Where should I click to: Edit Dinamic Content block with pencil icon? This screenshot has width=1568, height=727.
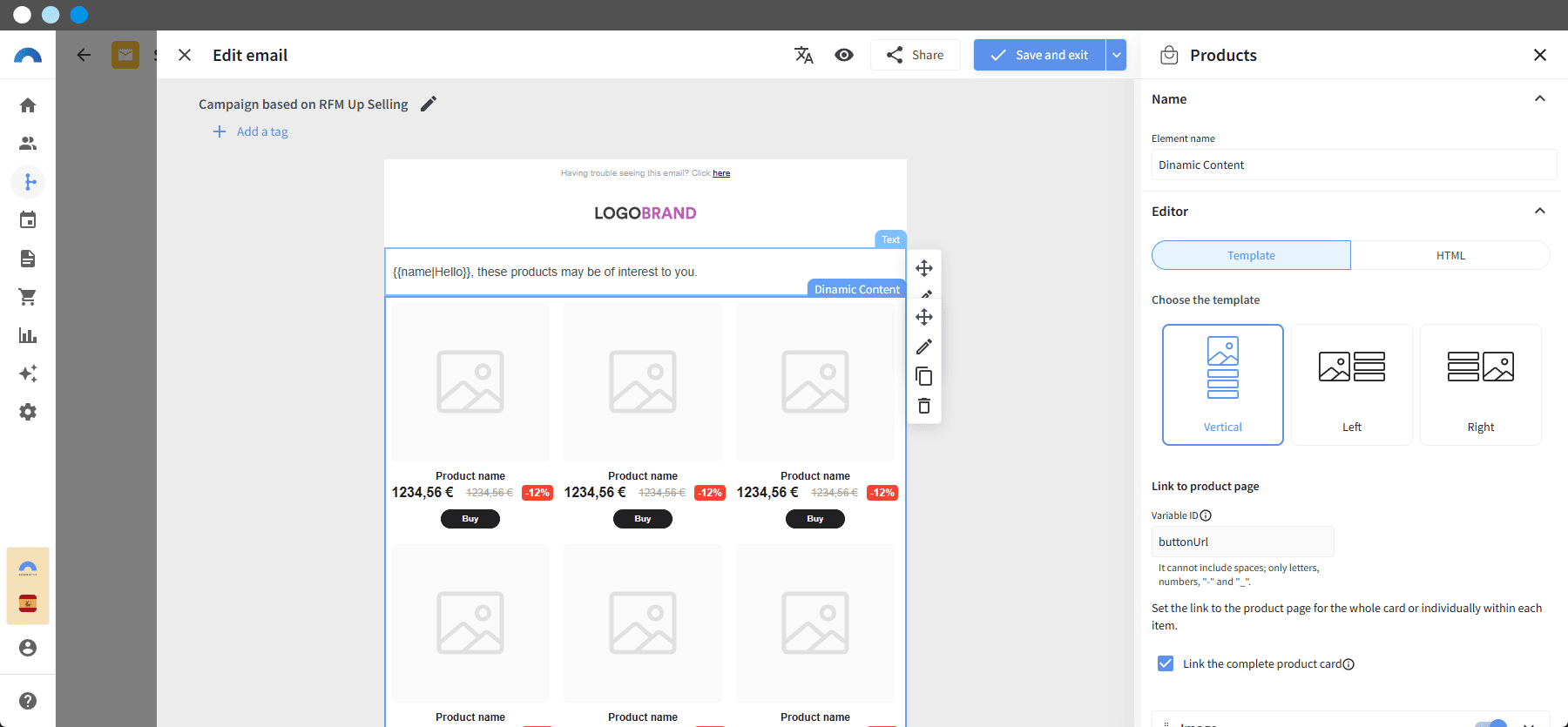pos(924,347)
